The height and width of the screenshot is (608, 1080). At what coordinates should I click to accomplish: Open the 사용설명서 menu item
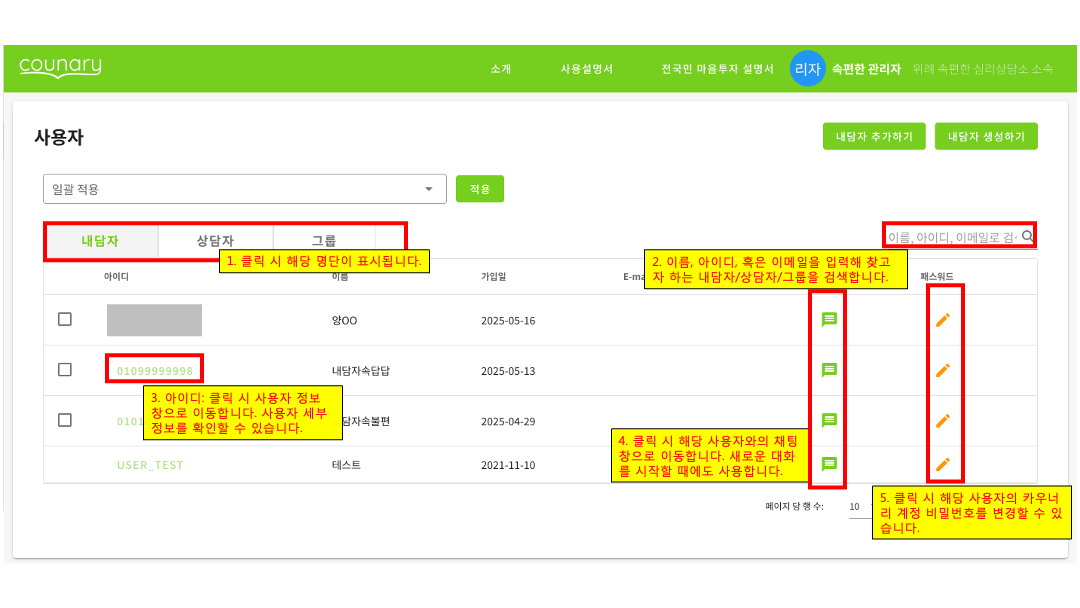pos(586,69)
